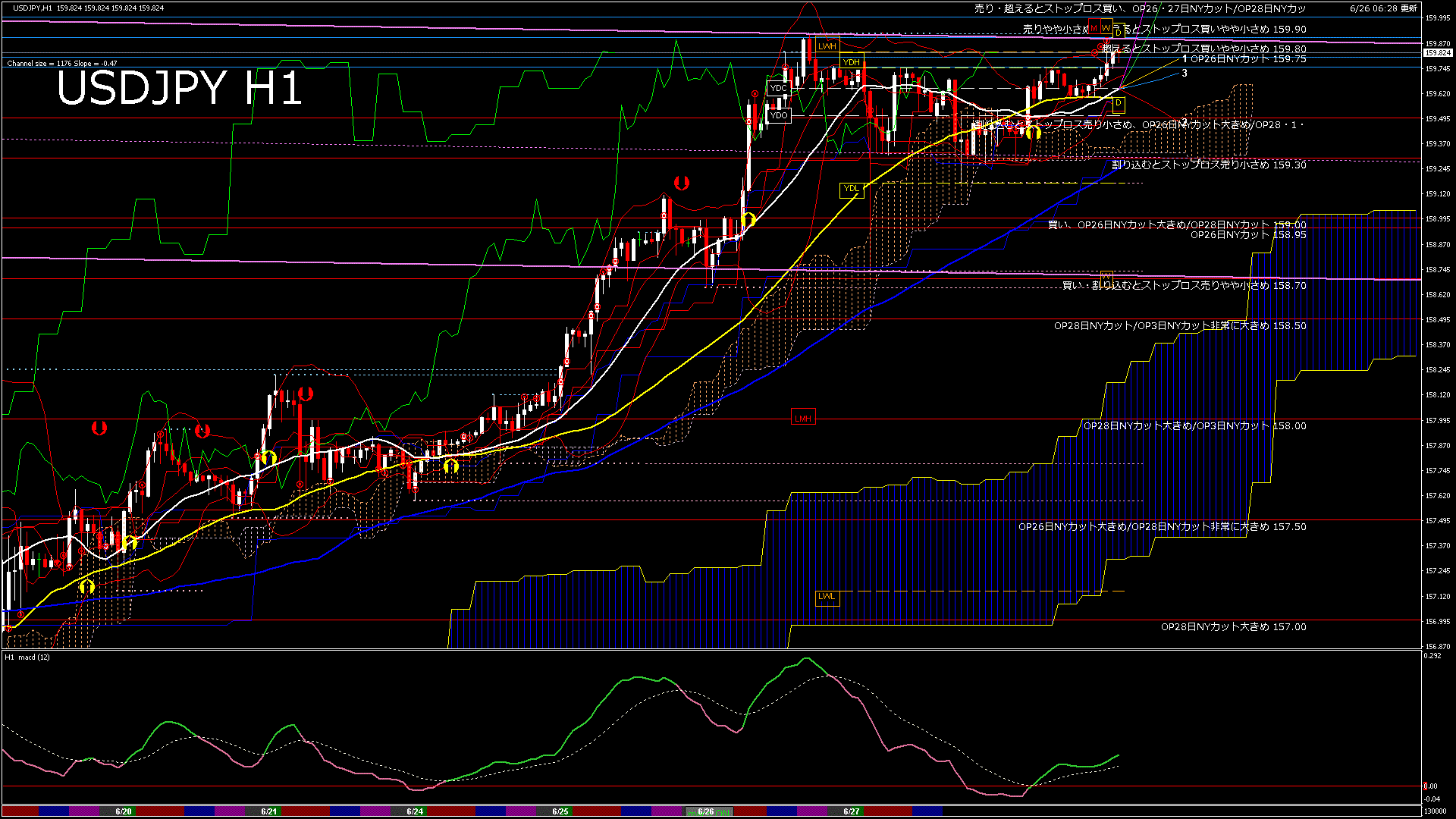The height and width of the screenshot is (819, 1456).
Task: Click the Channel size slope label
Action: click(x=61, y=64)
